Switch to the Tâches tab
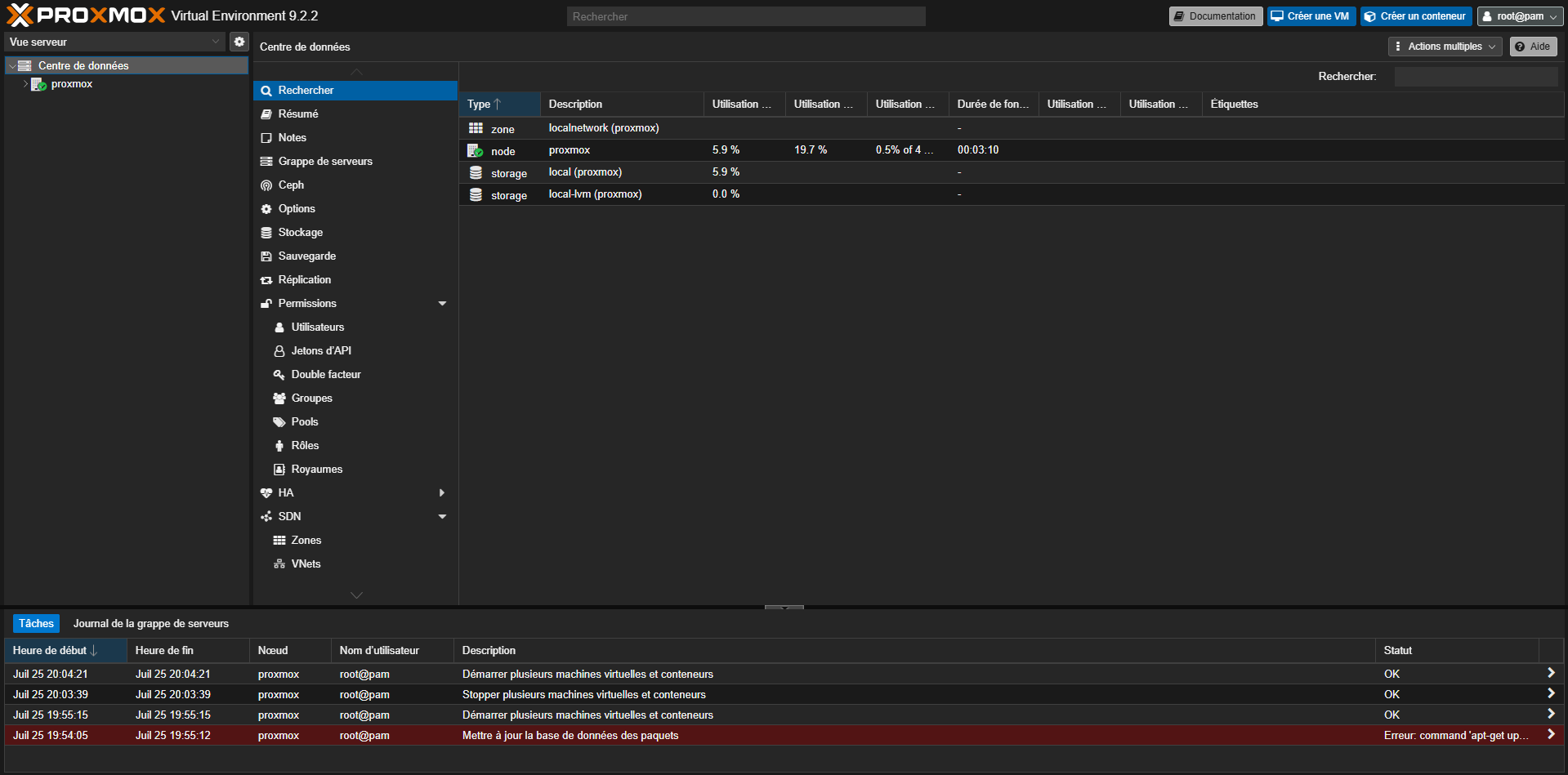 tap(36, 623)
